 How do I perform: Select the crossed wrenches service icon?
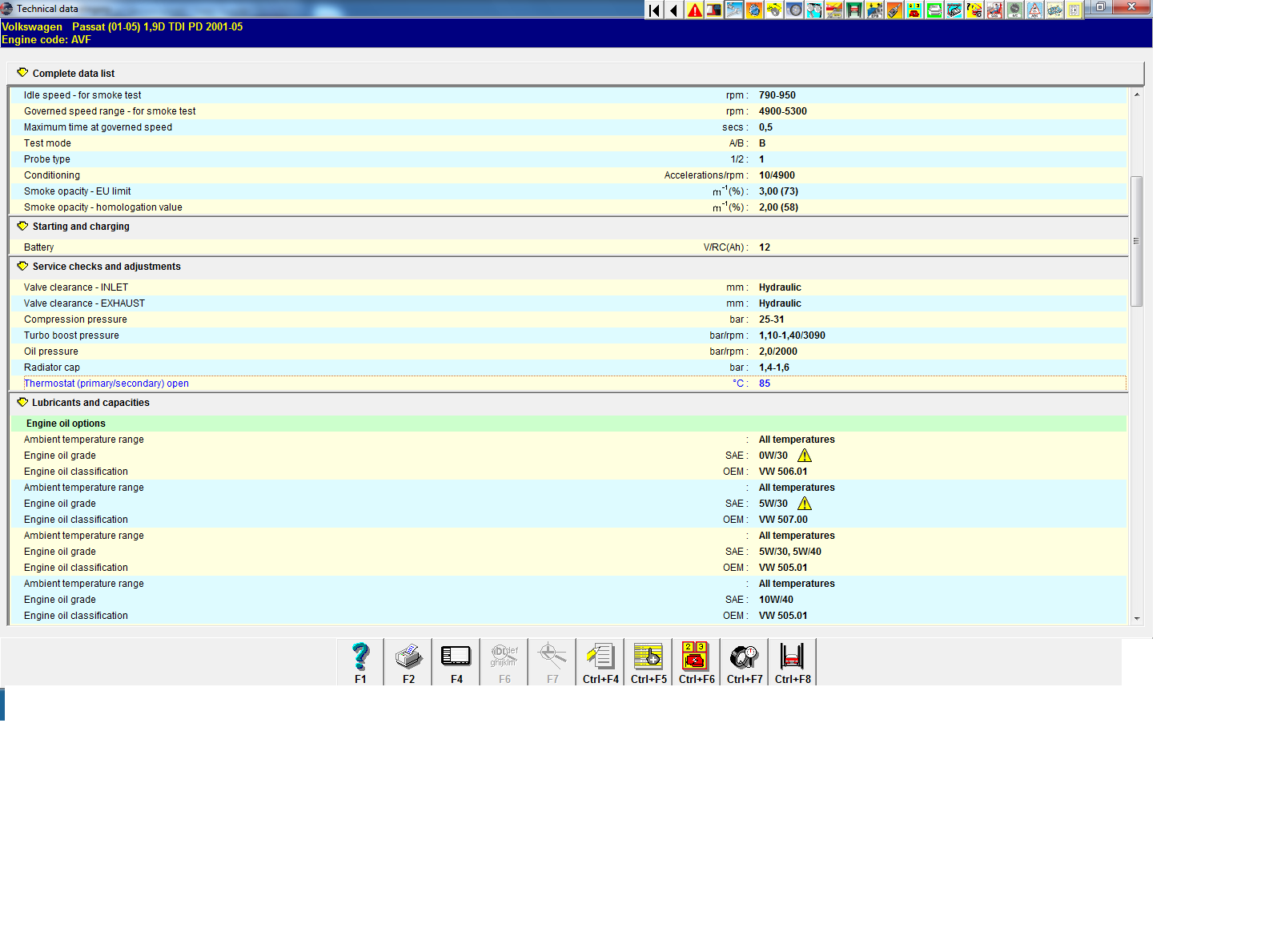(734, 10)
